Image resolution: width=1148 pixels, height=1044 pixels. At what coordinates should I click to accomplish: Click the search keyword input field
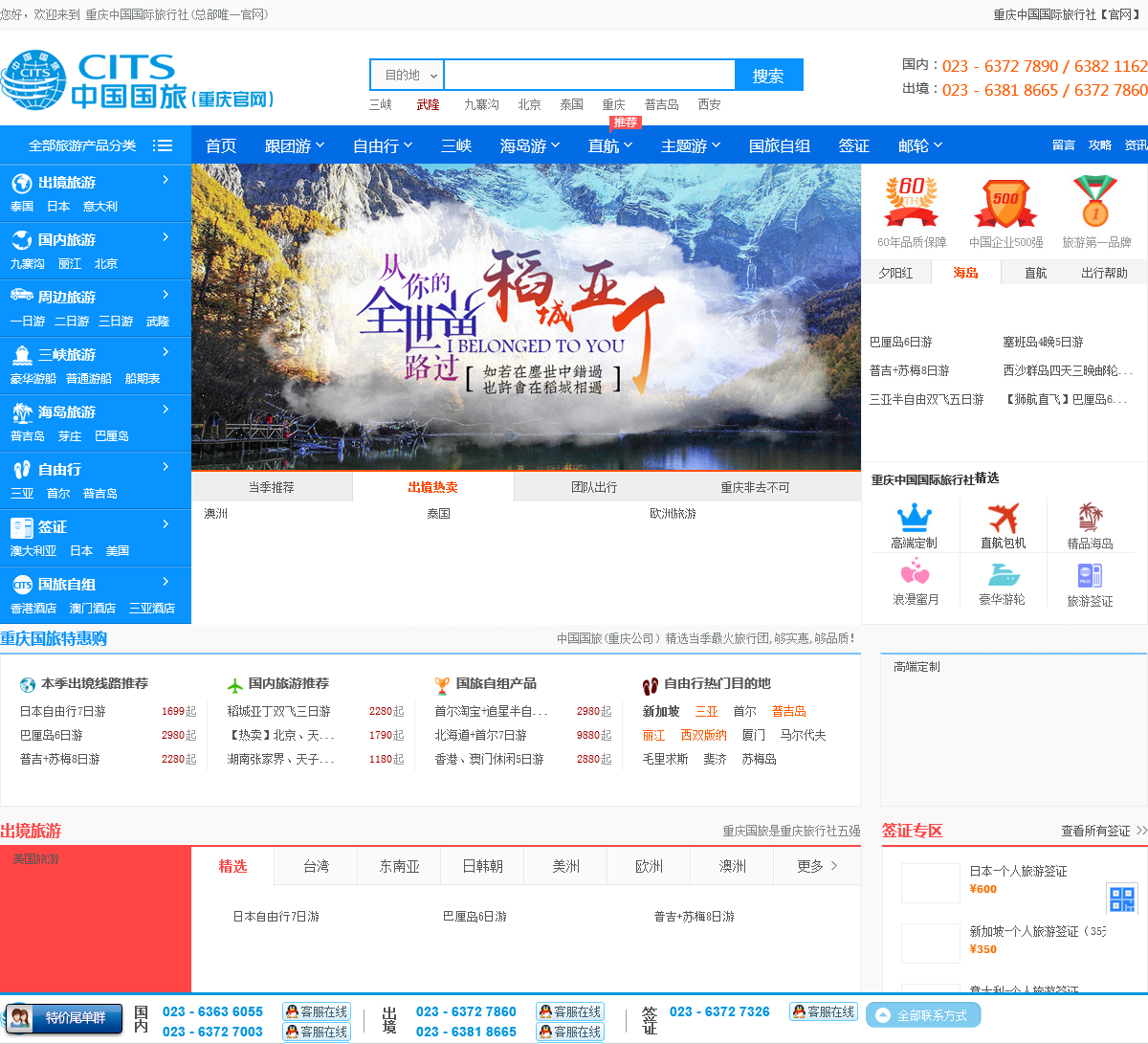pos(589,75)
